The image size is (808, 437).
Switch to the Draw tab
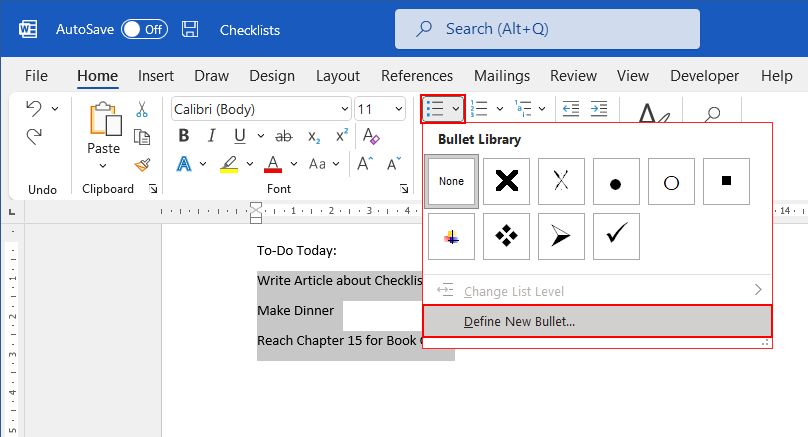tap(211, 76)
